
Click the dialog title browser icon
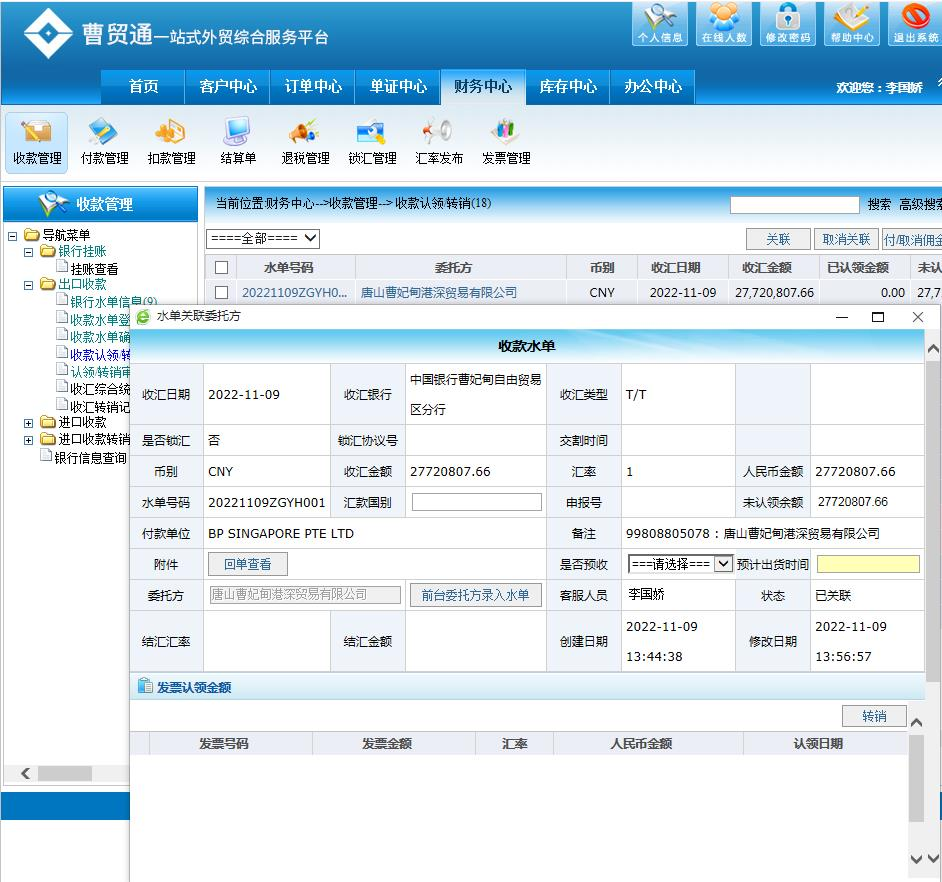point(143,317)
